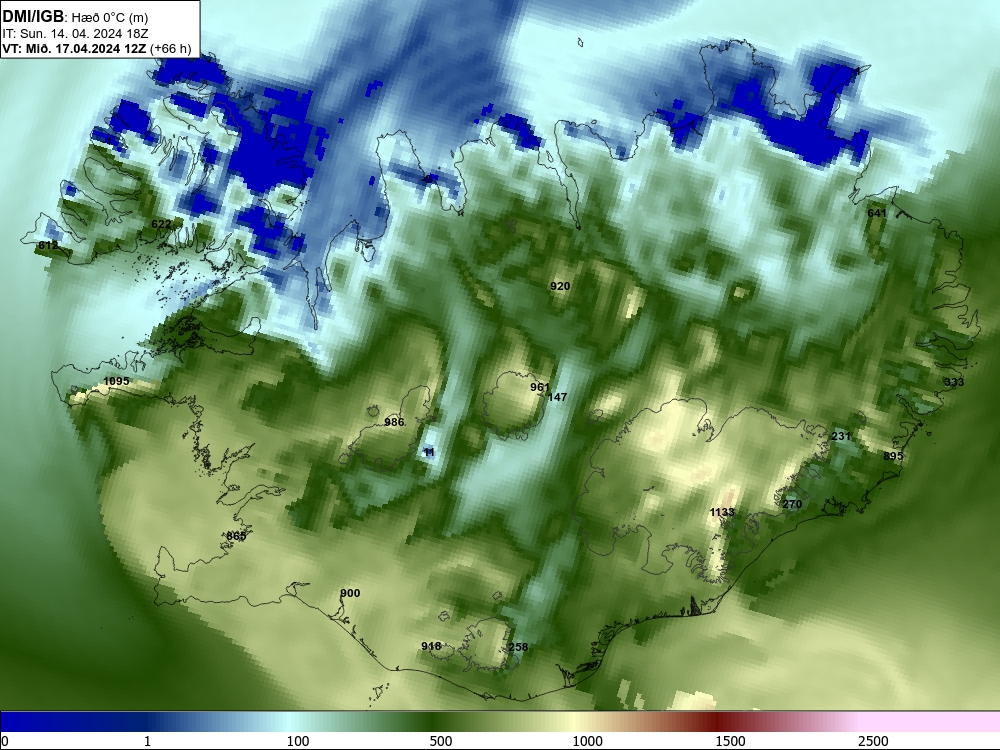Click the map value 333
The image size is (1000, 750).
[954, 382]
